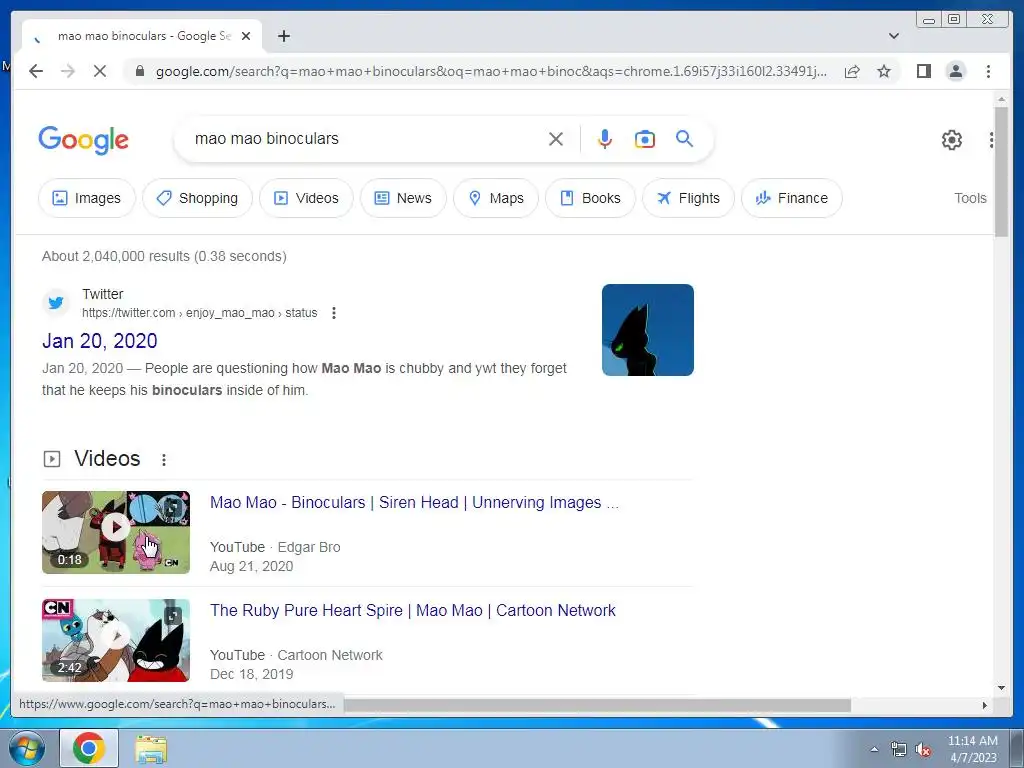Image resolution: width=1024 pixels, height=768 pixels.
Task: Click the padlock site info icon
Action: tap(140, 71)
